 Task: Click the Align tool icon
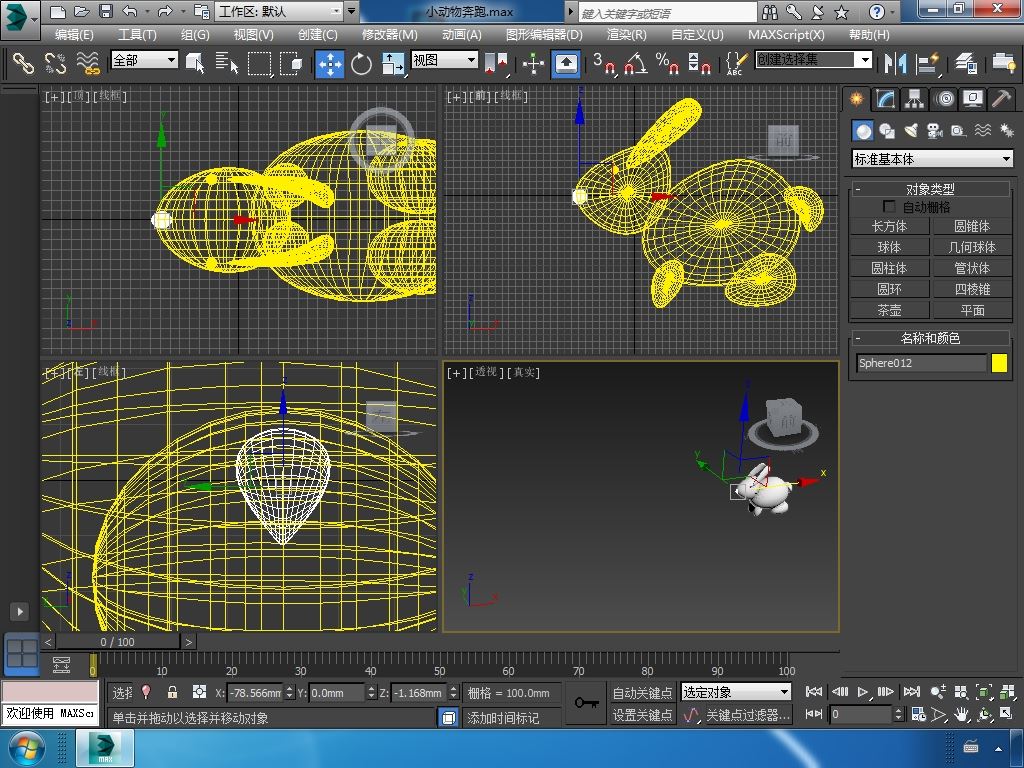tap(927, 63)
